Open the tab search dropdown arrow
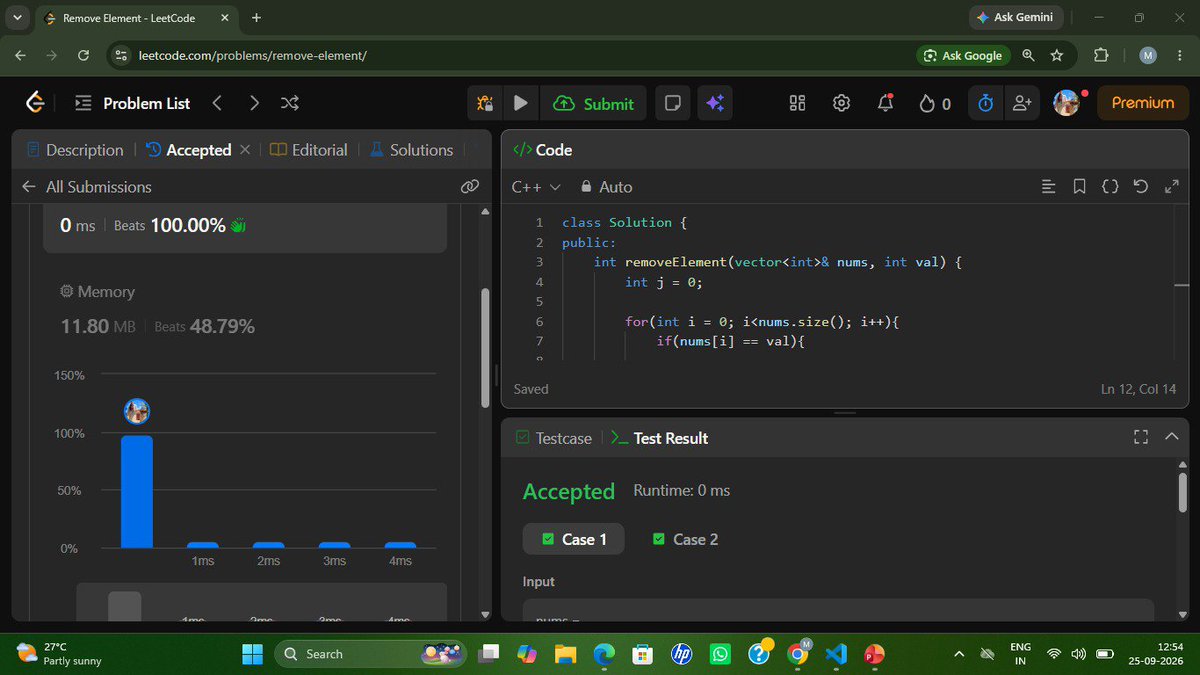Image resolution: width=1200 pixels, height=675 pixels. pyautogui.click(x=18, y=18)
